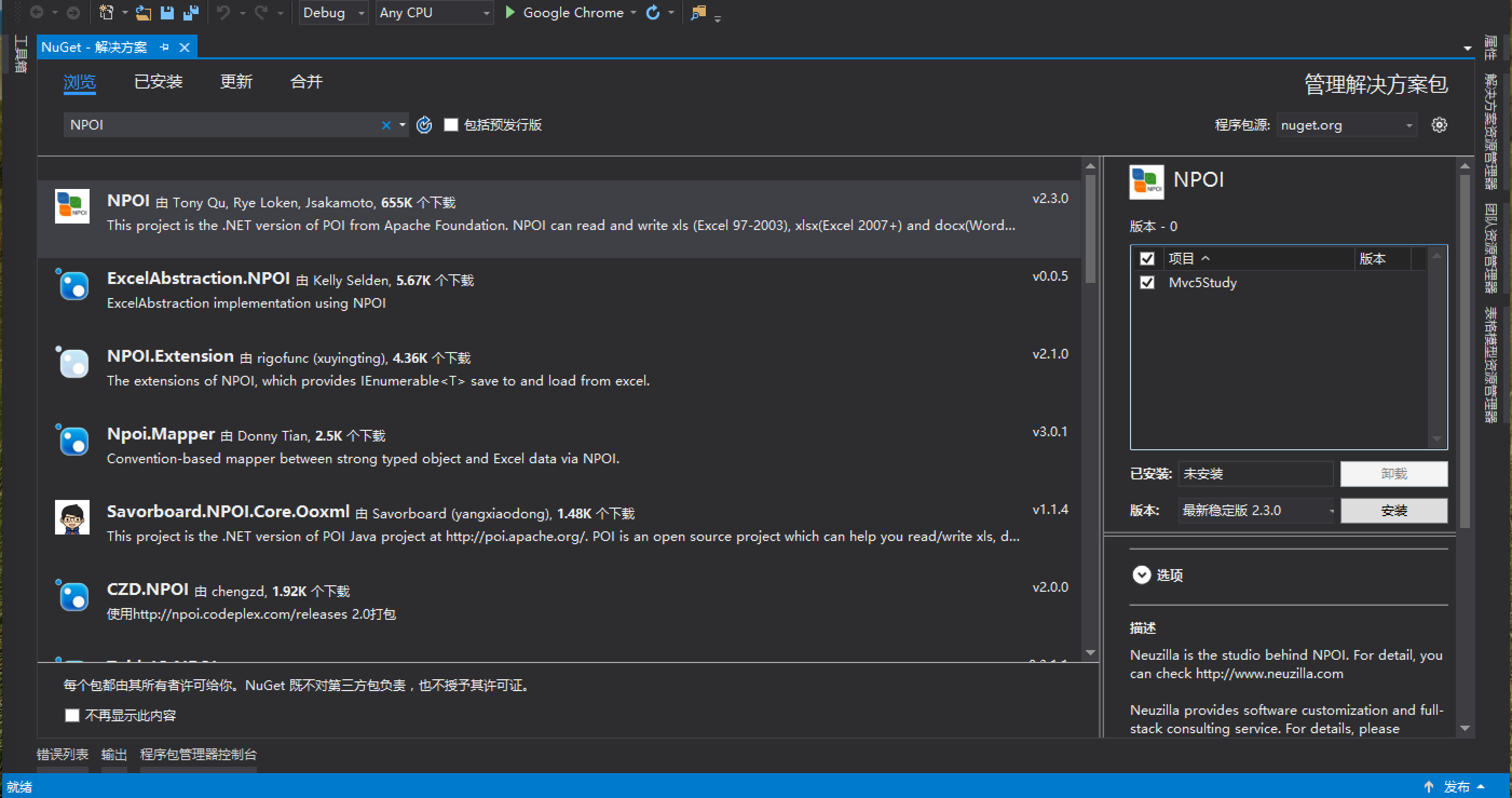Expand the options section chevron
1512x798 pixels.
[x=1141, y=575]
